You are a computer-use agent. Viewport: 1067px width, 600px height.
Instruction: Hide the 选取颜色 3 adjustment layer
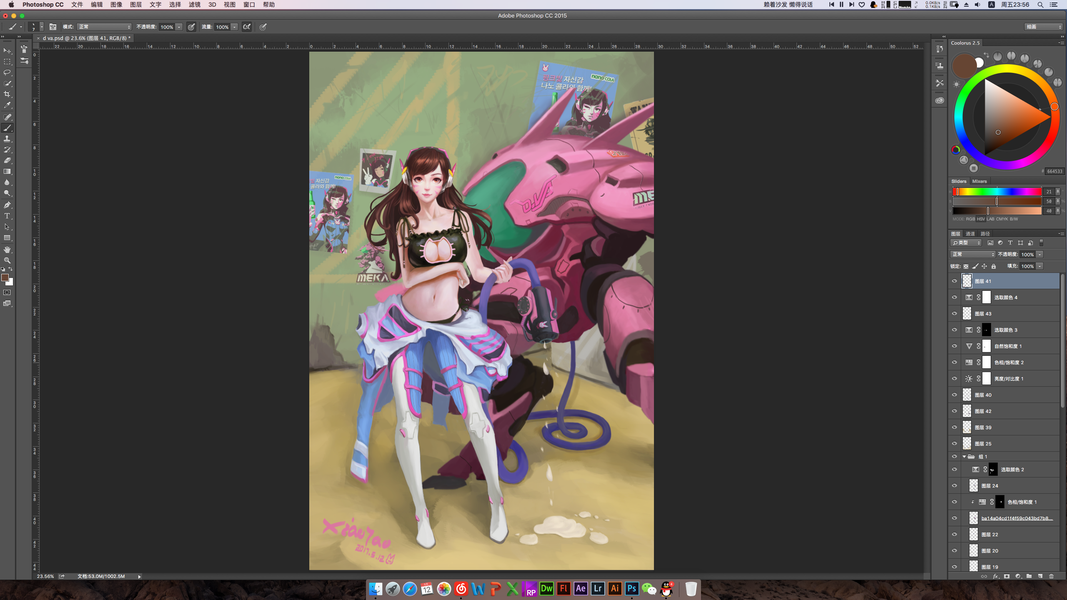[x=954, y=330]
